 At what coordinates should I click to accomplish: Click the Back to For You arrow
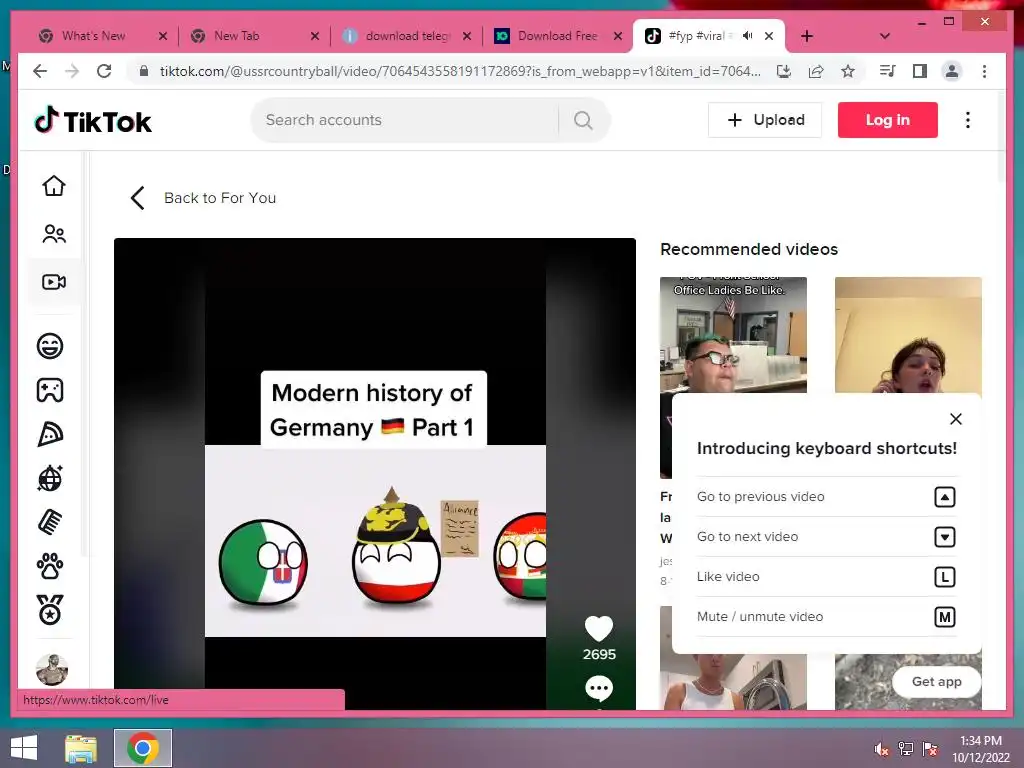[x=137, y=198]
